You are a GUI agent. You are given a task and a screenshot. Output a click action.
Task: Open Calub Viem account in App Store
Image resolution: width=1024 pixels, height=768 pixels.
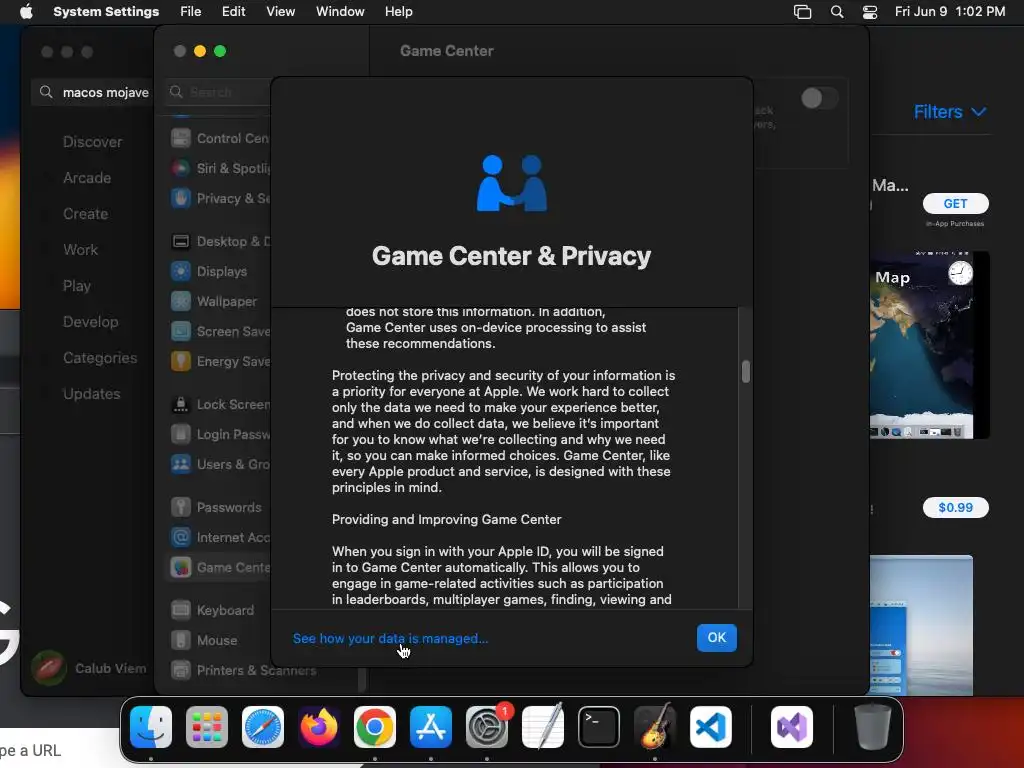[x=89, y=668]
